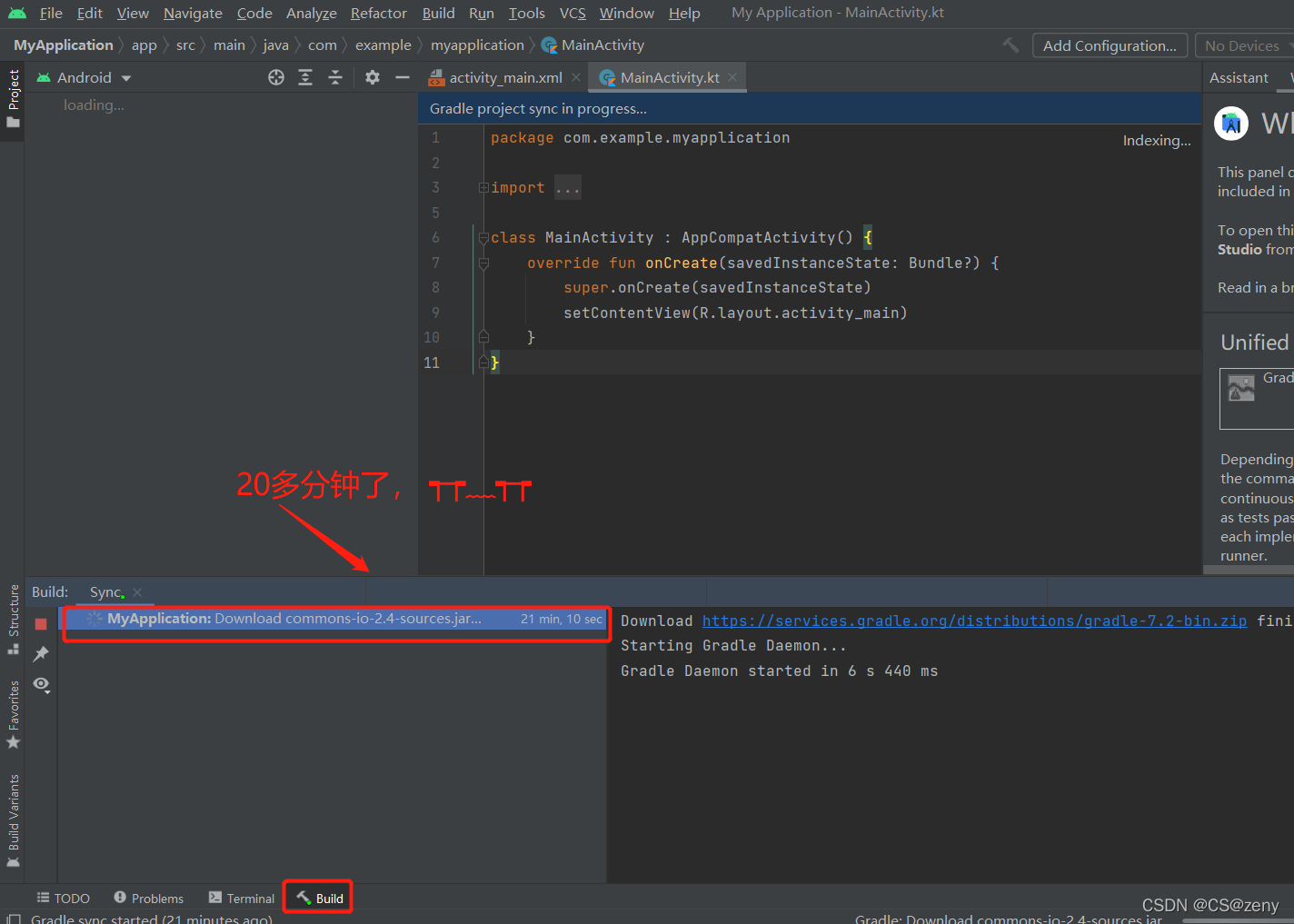Open the Android project view dropdown
Viewport: 1294px width, 924px height.
pos(84,78)
